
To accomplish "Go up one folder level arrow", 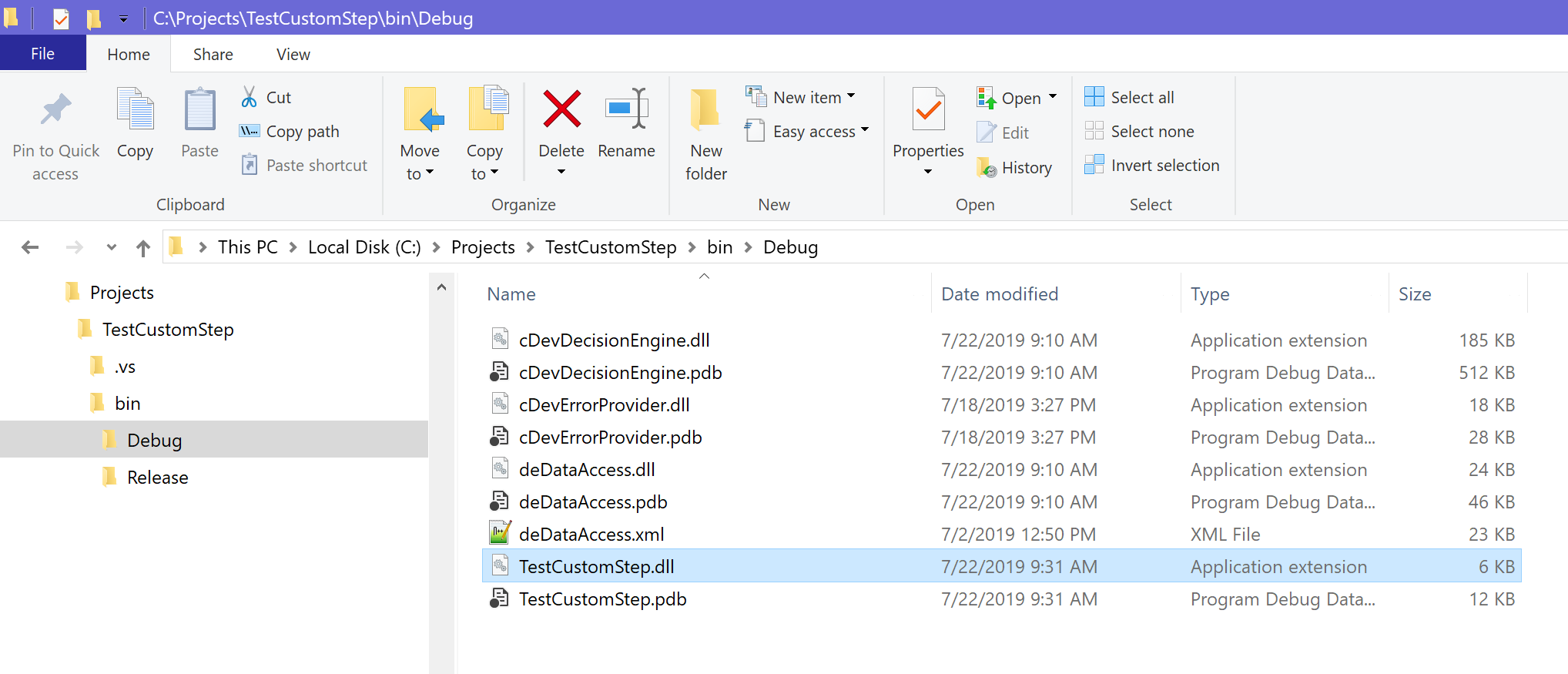I will point(143,247).
